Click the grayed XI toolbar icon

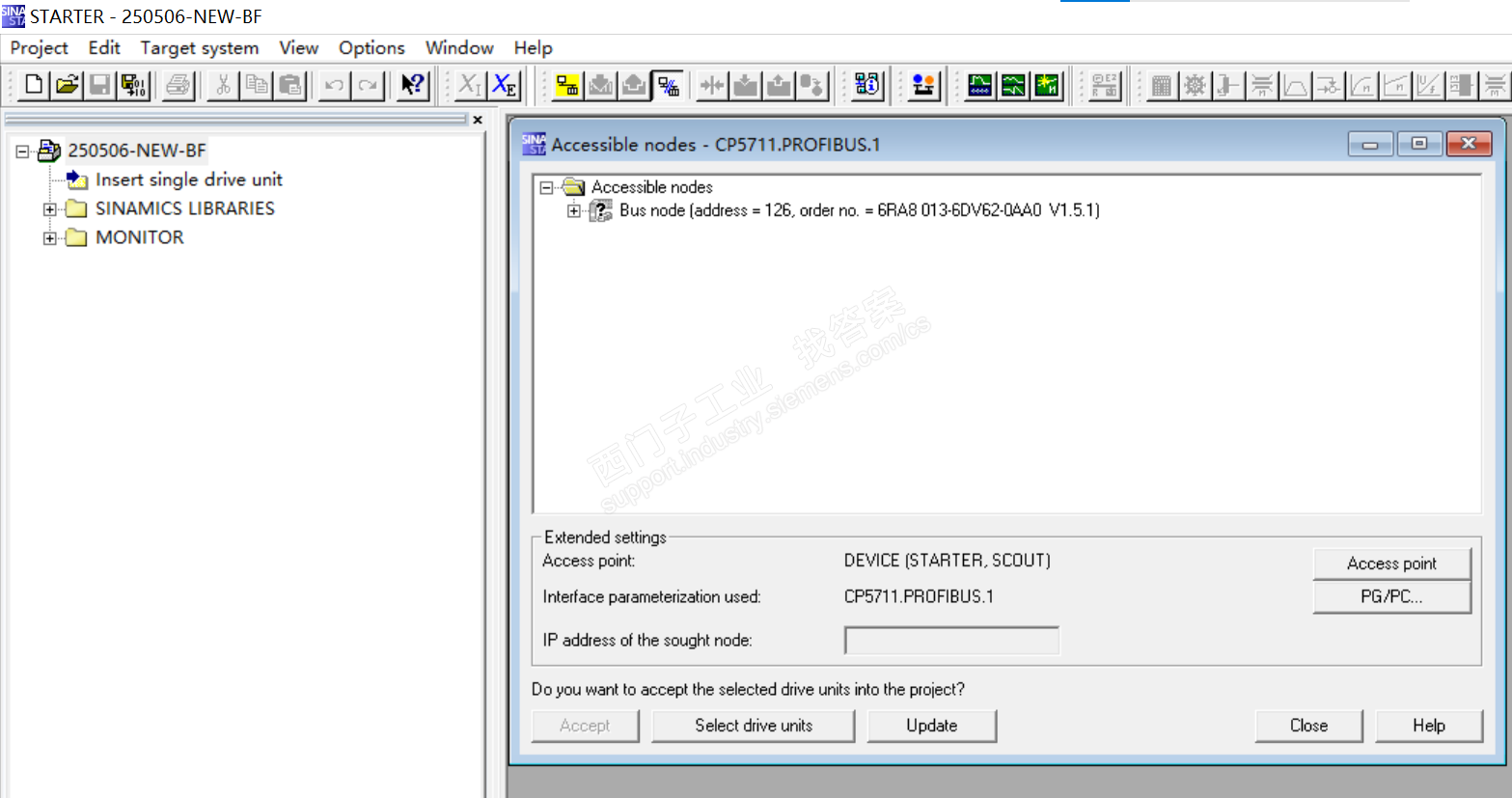pyautogui.click(x=470, y=85)
